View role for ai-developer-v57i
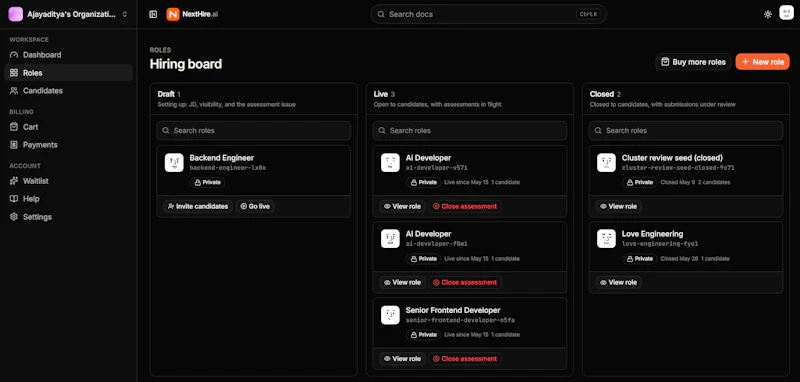This screenshot has width=800, height=382. 402,207
